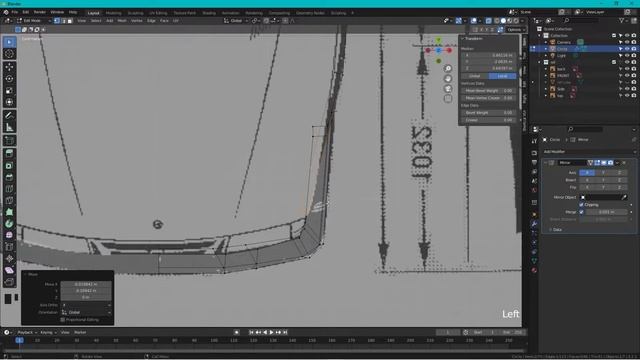Hide the Camera object with eye icon
Image resolution: width=640 pixels, height=360 pixels.
[627, 42]
